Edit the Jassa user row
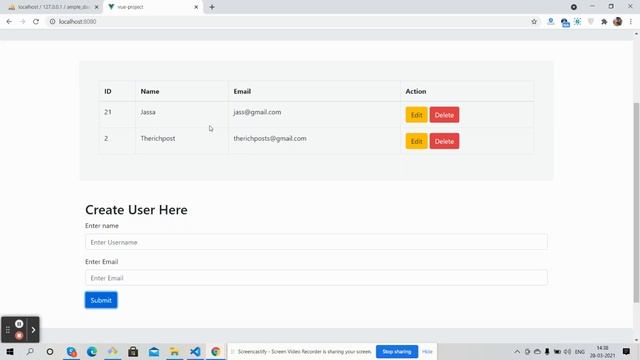This screenshot has height=360, width=640. pyautogui.click(x=416, y=115)
